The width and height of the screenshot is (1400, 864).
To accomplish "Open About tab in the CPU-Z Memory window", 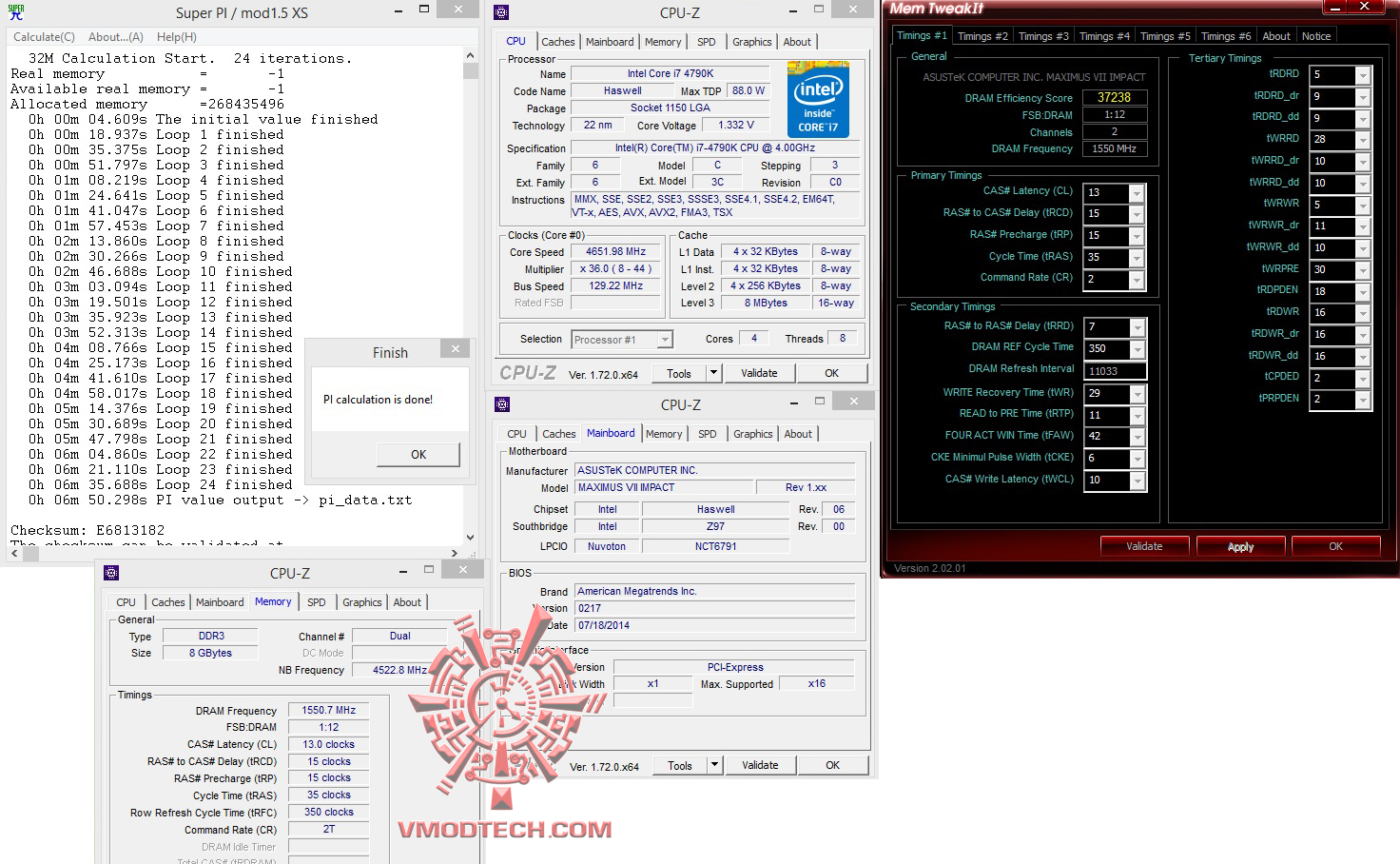I will point(407,602).
